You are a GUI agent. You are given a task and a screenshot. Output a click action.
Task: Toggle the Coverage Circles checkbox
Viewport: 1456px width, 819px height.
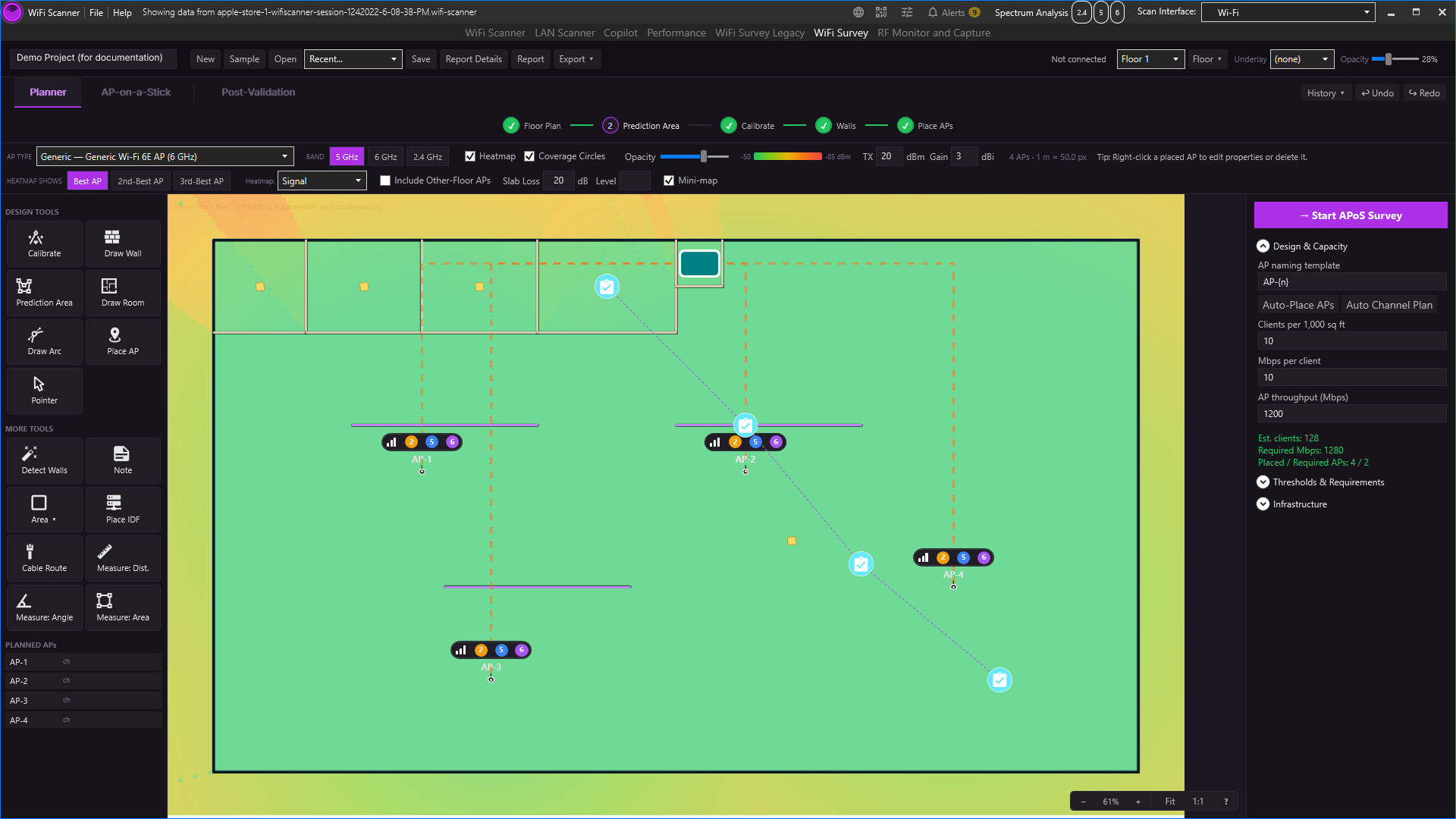coord(529,156)
